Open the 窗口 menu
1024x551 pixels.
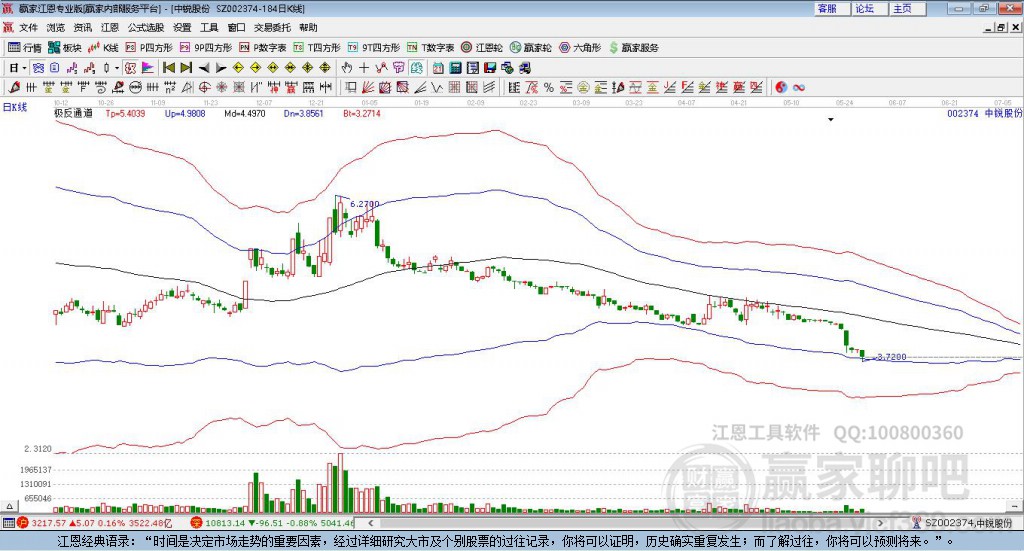pyautogui.click(x=236, y=27)
